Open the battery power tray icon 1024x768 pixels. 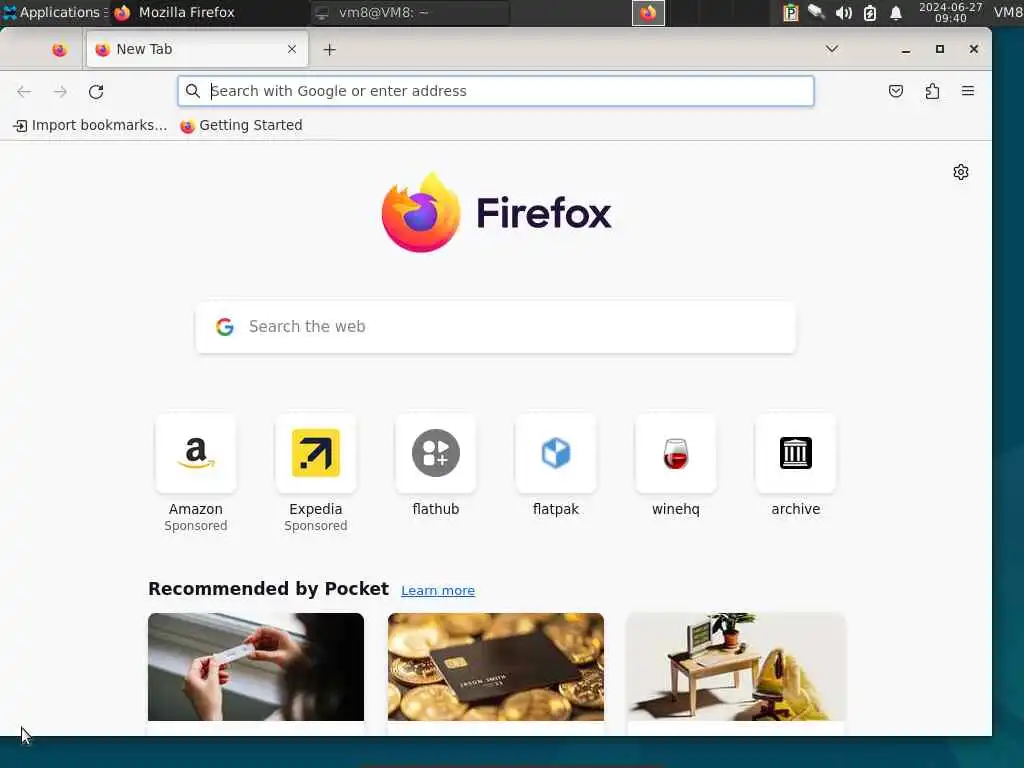(870, 13)
